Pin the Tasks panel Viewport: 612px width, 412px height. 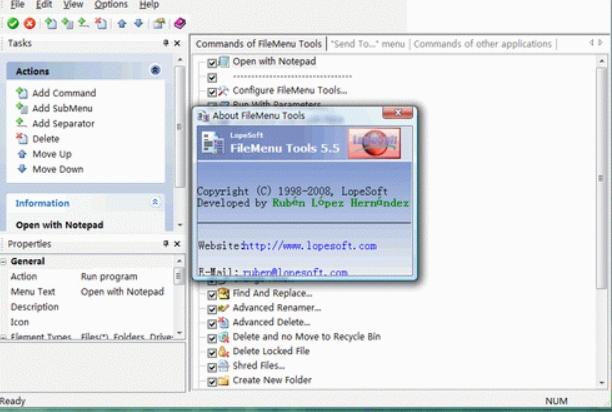165,43
